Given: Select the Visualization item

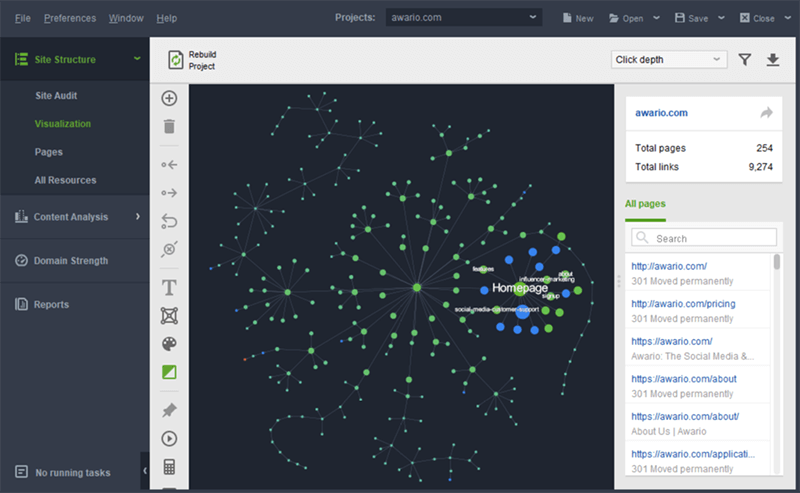Looking at the screenshot, I should [63, 124].
